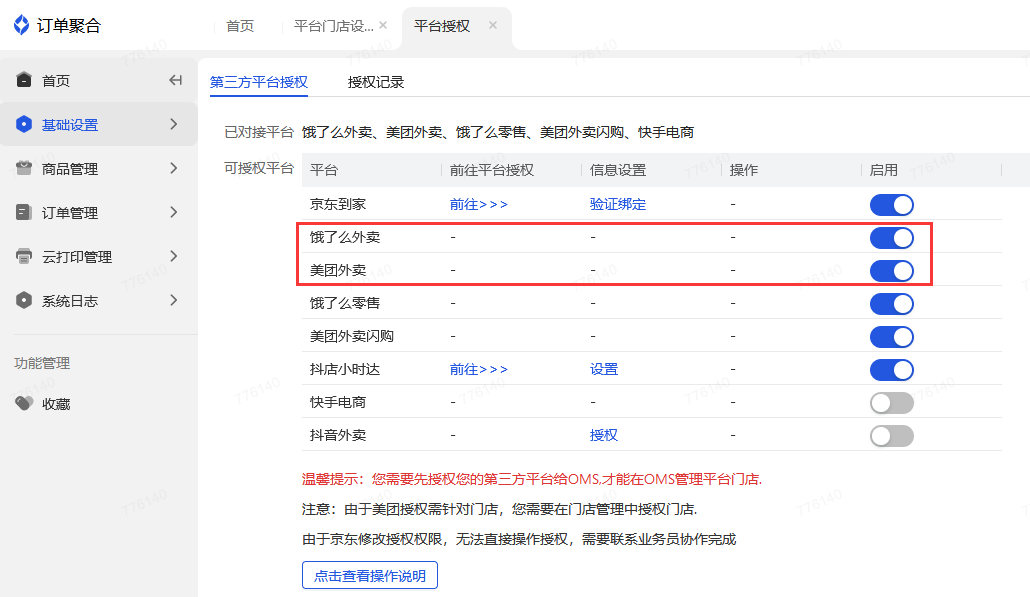Open 基础设置 in the sidebar menu
This screenshot has height=597, width=1030.
(70, 125)
